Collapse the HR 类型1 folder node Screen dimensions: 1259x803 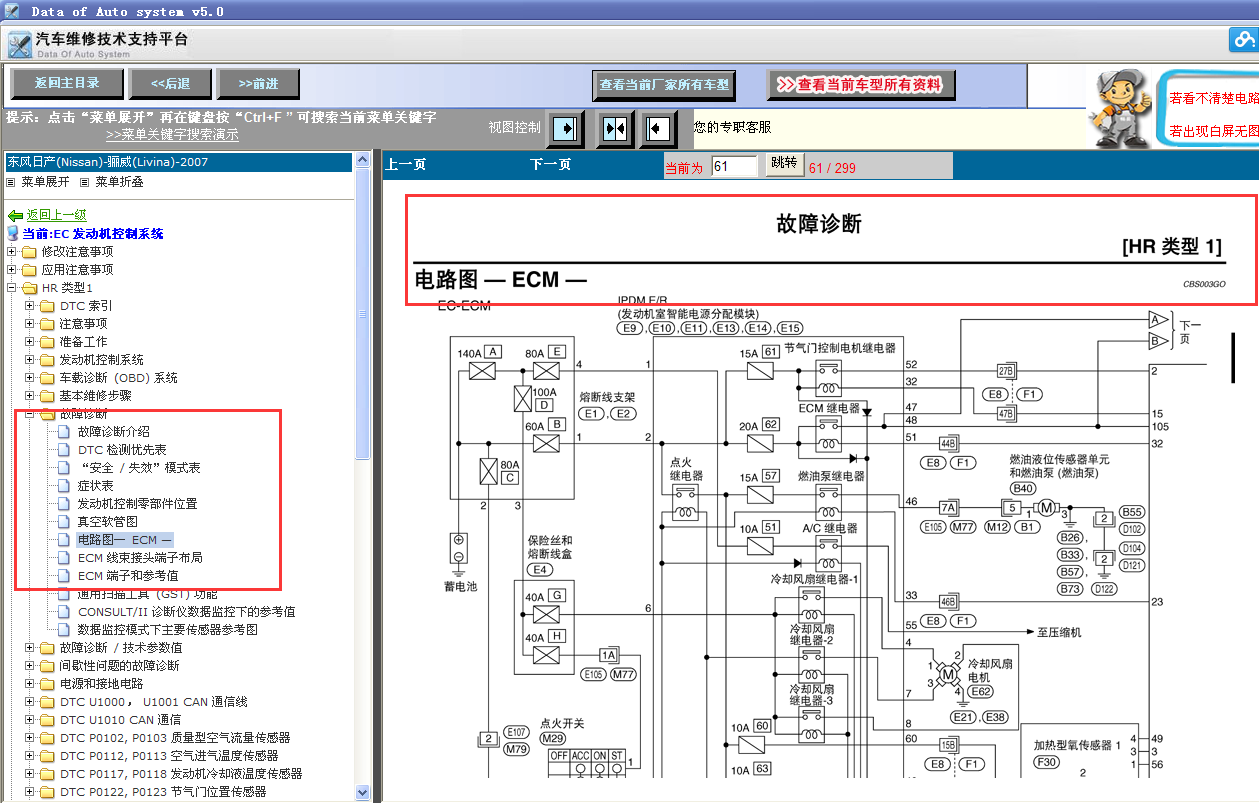[11, 288]
